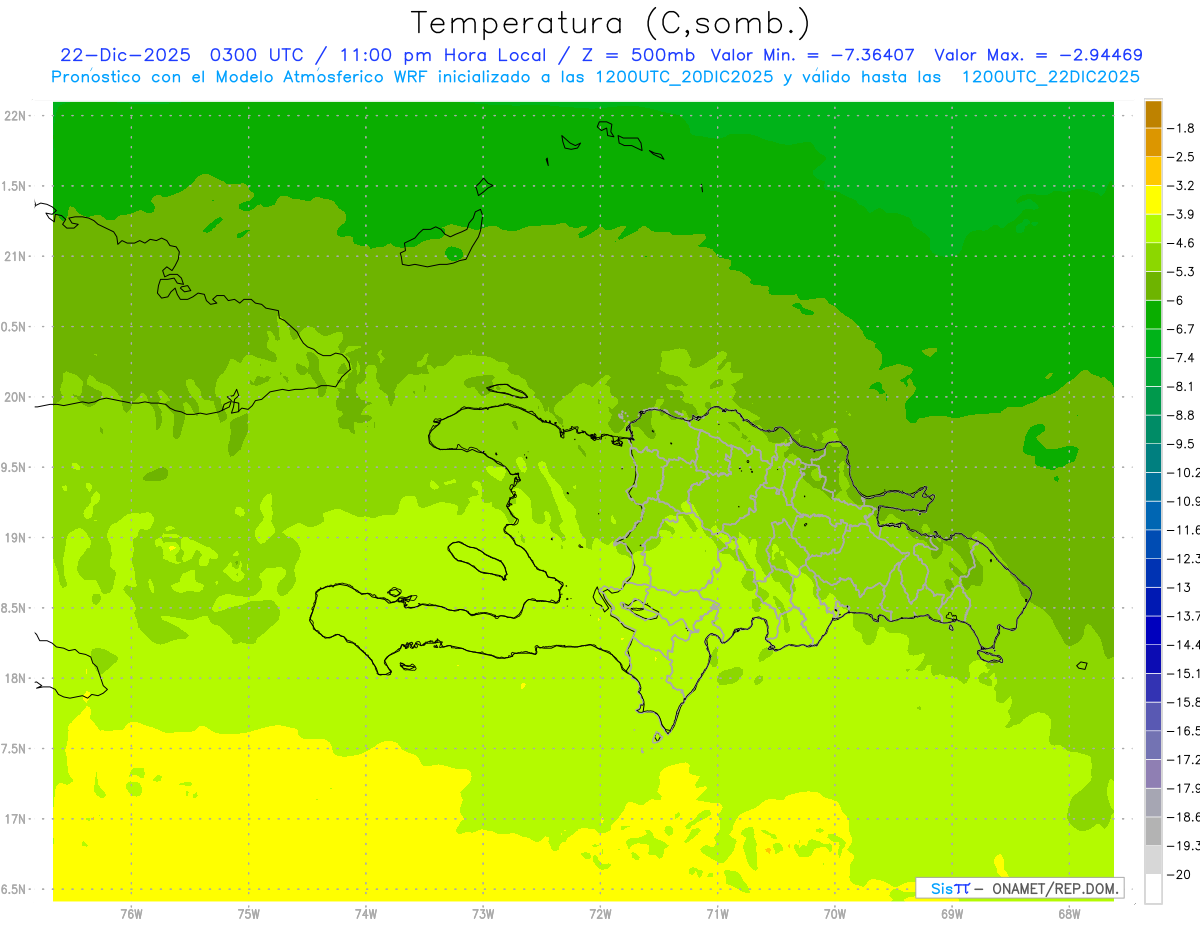This screenshot has width=1200, height=927.
Task: Click the 'Temperatura (C,somb.)' chart title
Action: (x=611, y=23)
